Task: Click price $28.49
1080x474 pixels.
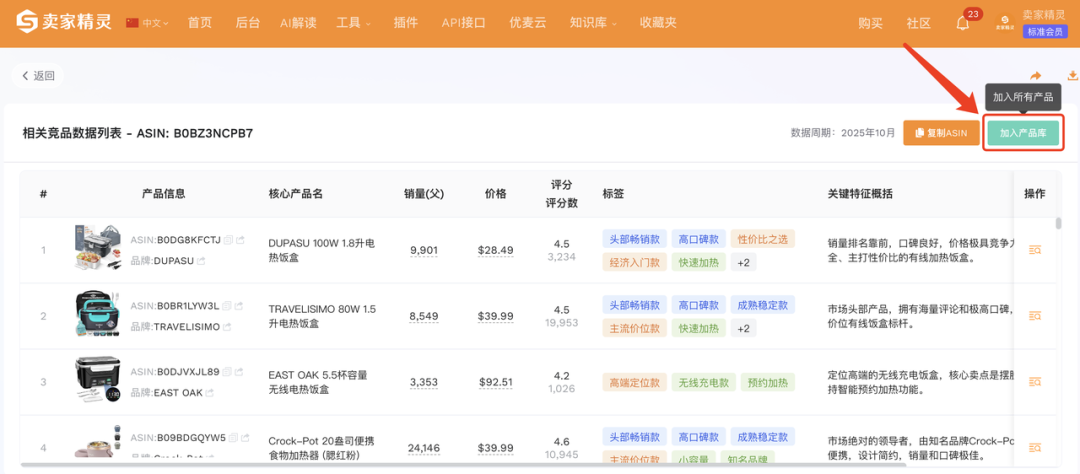Action: pos(496,250)
